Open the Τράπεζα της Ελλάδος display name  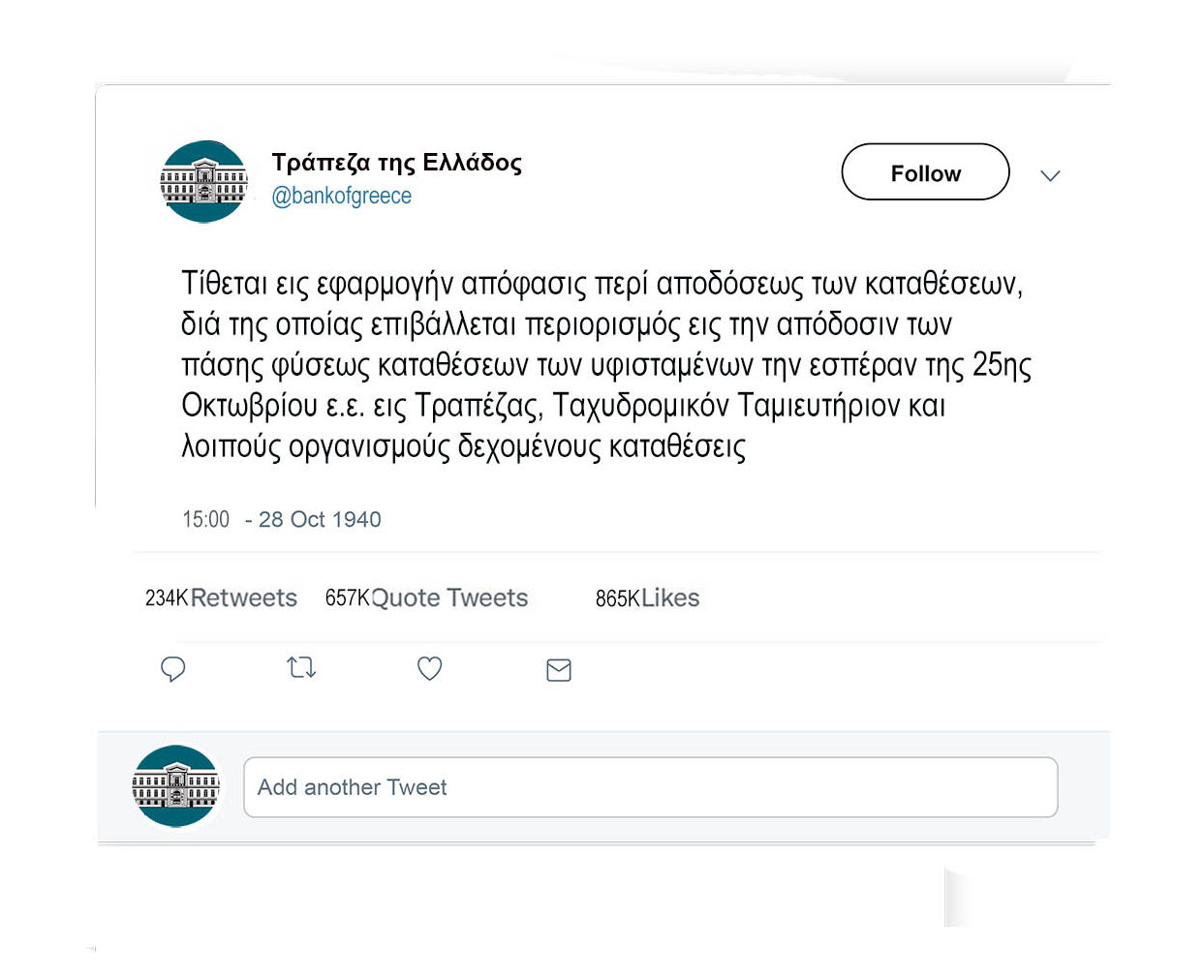pyautogui.click(x=396, y=162)
